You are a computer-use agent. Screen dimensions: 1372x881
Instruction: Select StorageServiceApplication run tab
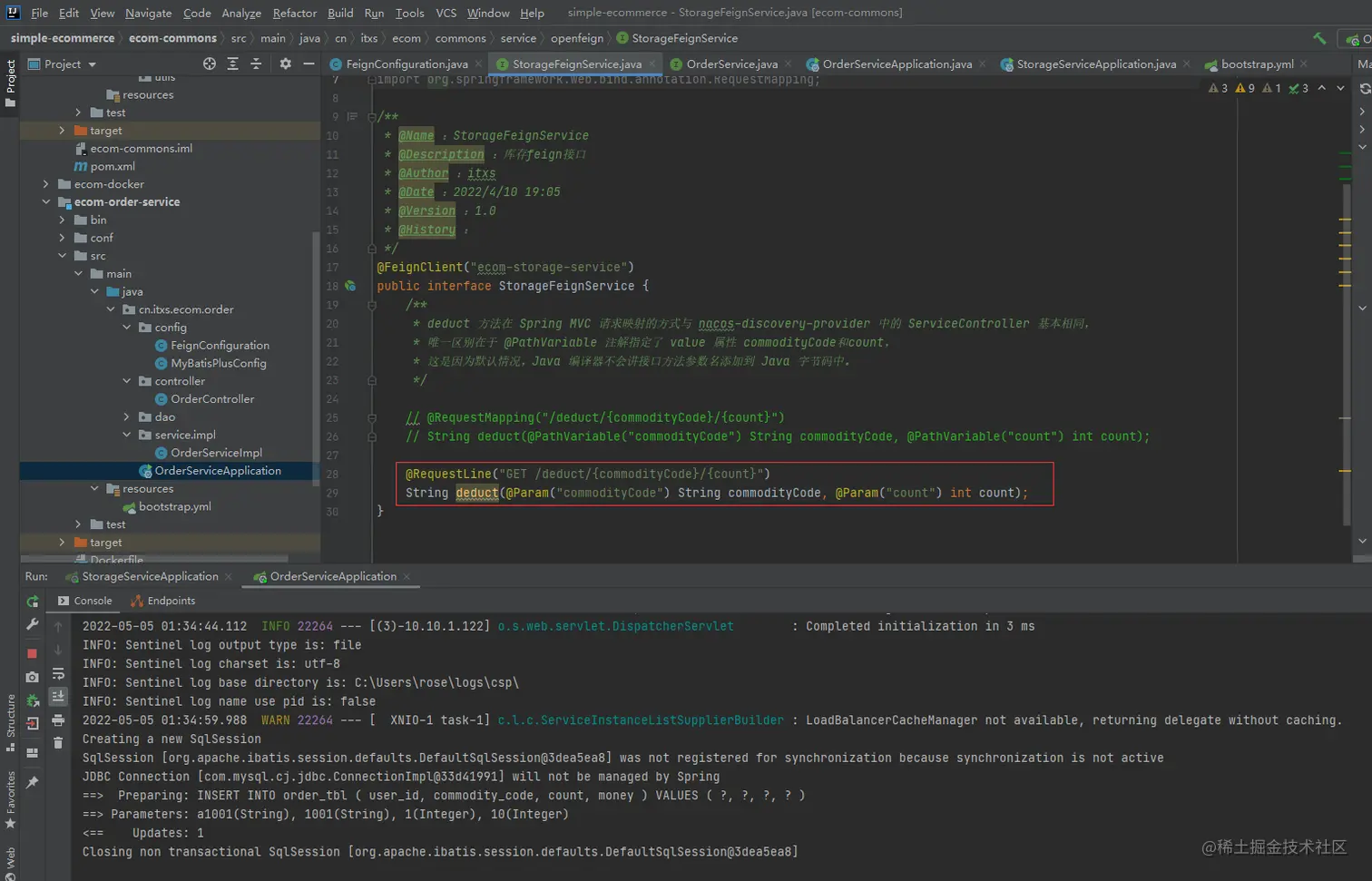pos(150,576)
